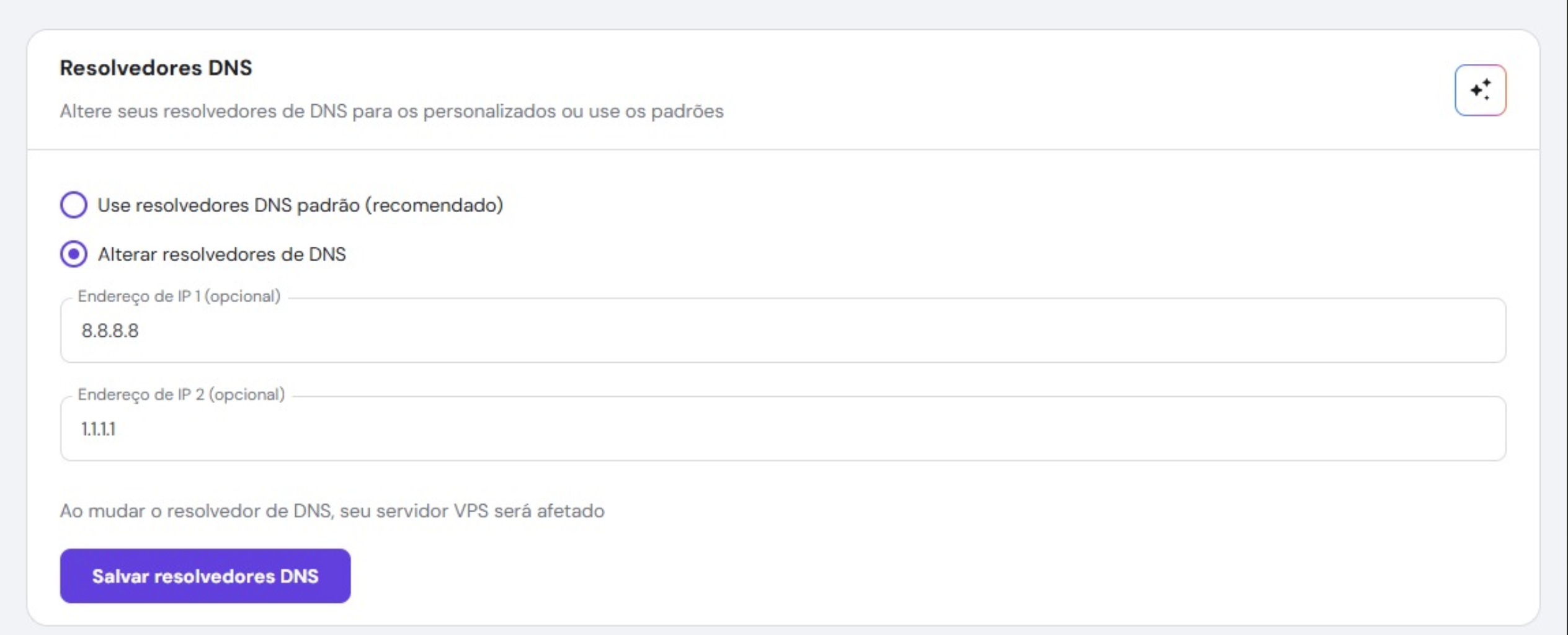Click the divider line below the card header
The image size is (1568, 635).
click(783, 149)
